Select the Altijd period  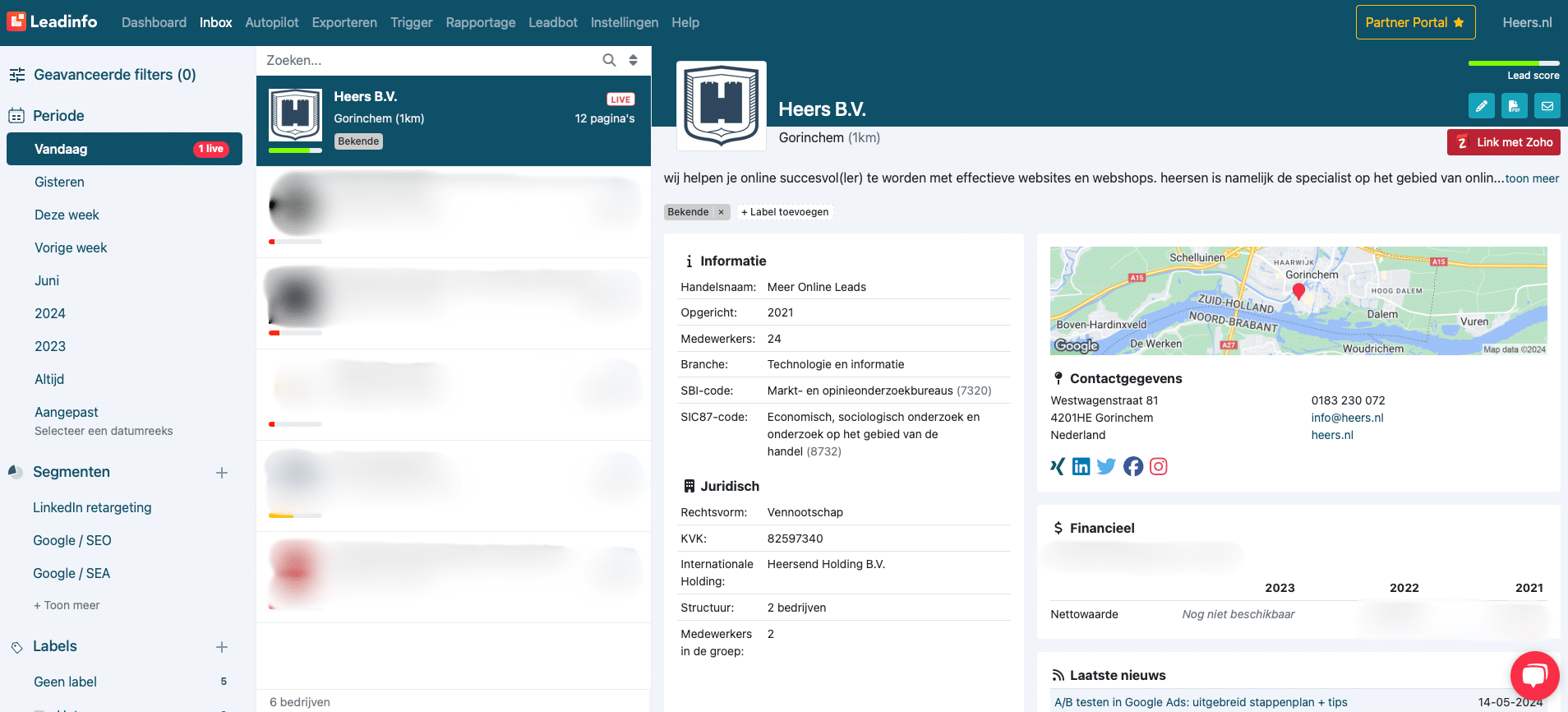tap(49, 379)
